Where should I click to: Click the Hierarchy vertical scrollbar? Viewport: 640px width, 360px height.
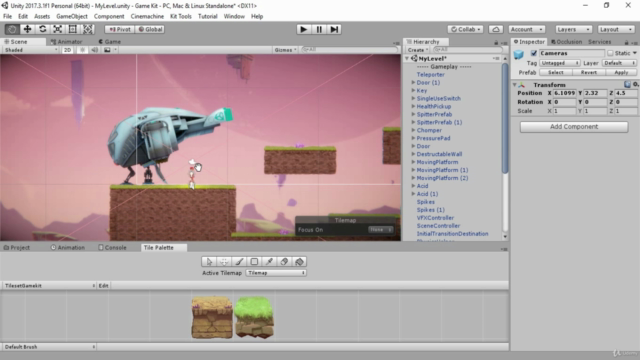tap(505, 118)
